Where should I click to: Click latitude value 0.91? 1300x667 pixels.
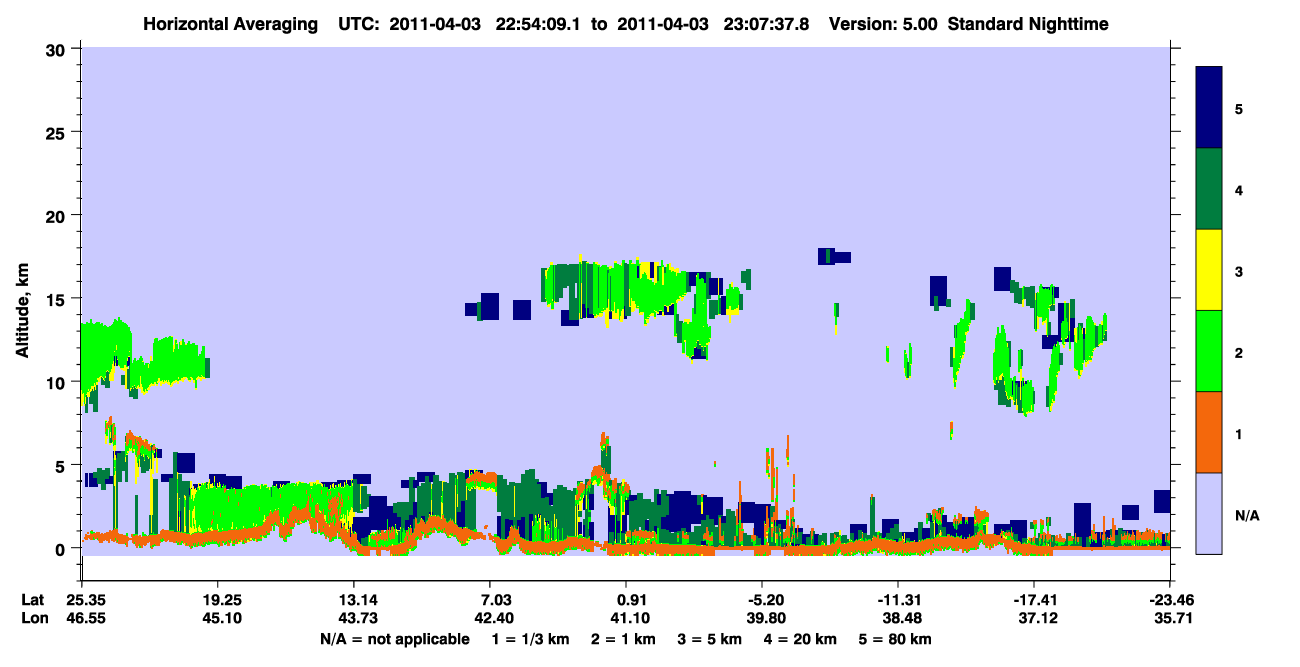tap(630, 600)
